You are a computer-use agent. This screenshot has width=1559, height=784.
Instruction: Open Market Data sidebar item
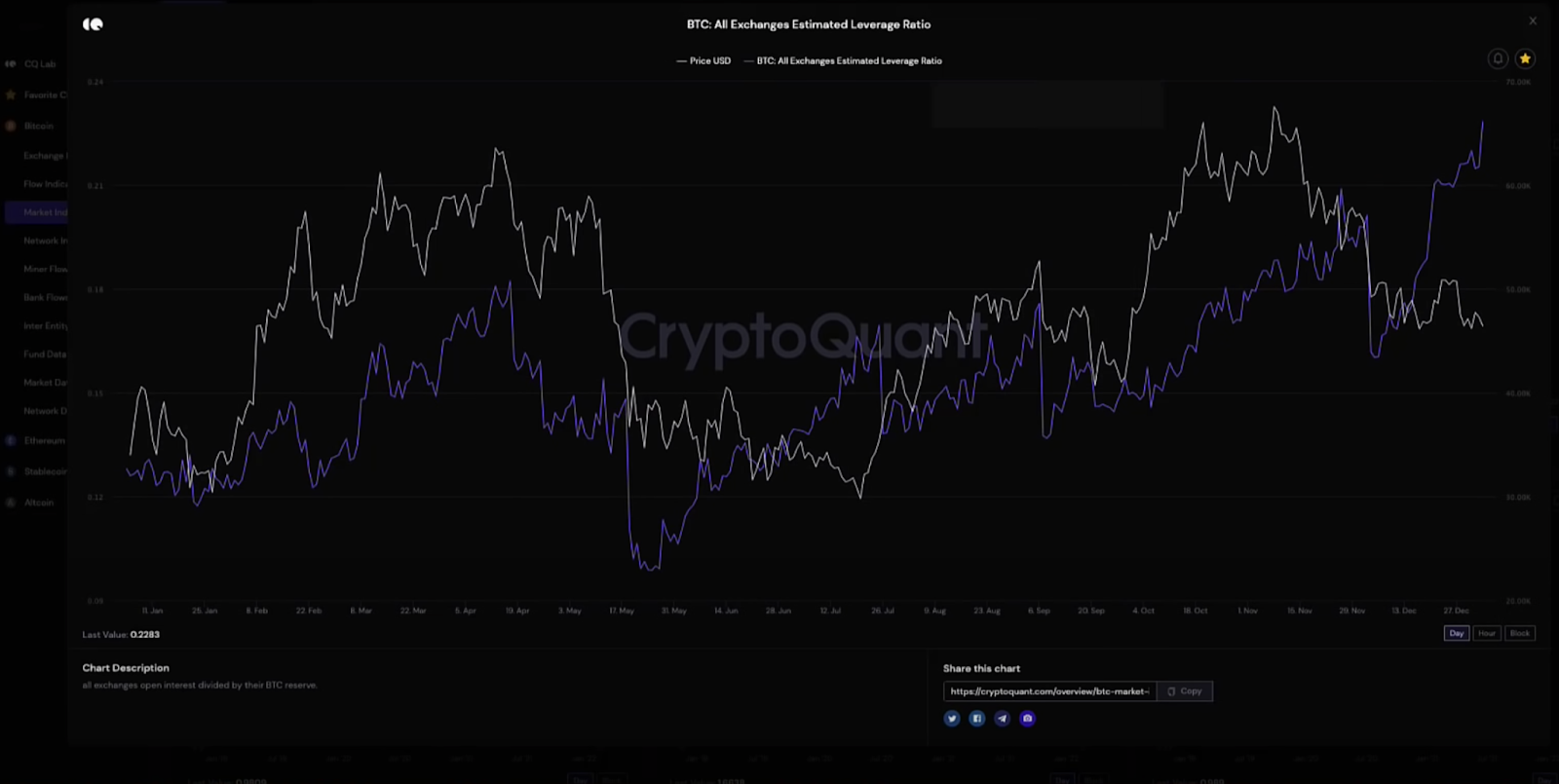[45, 383]
